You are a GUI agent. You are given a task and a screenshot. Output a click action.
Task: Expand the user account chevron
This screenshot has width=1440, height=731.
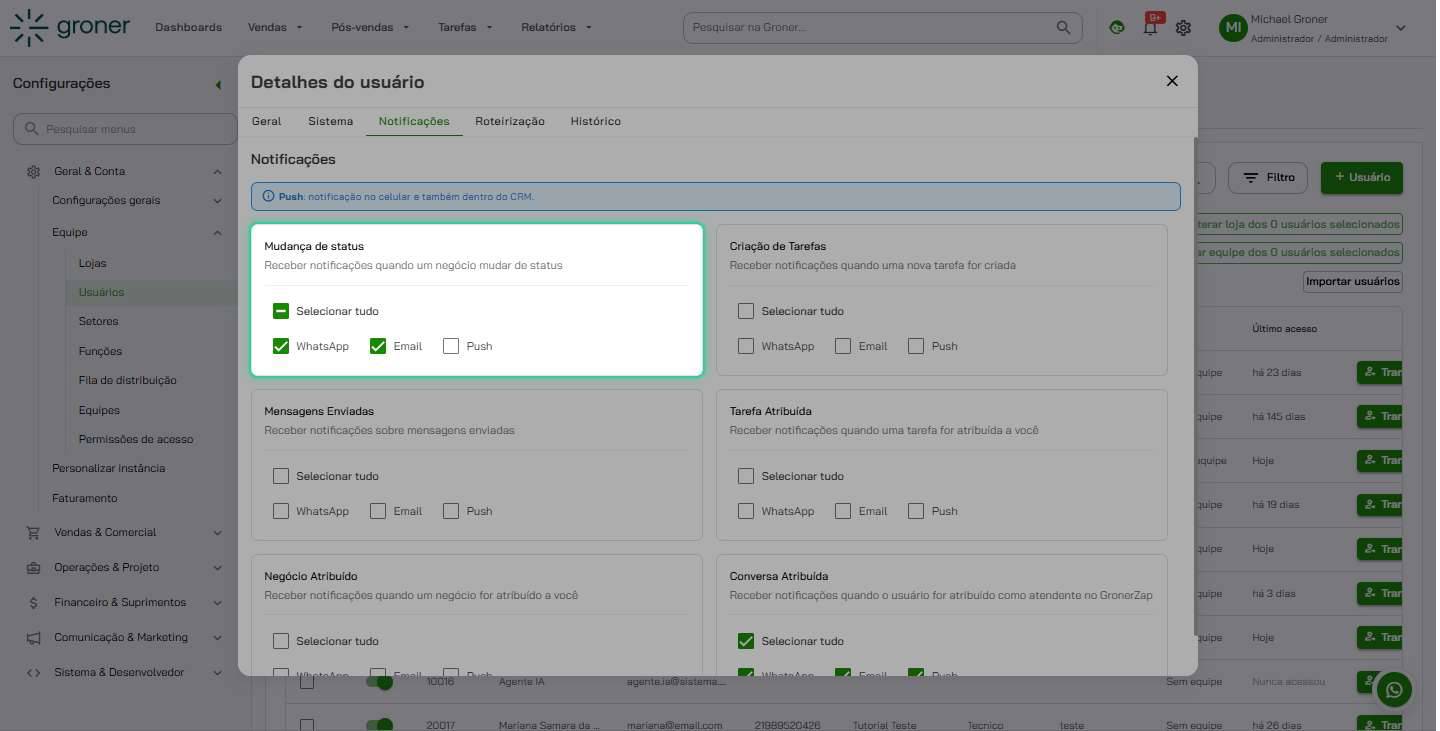point(1400,28)
